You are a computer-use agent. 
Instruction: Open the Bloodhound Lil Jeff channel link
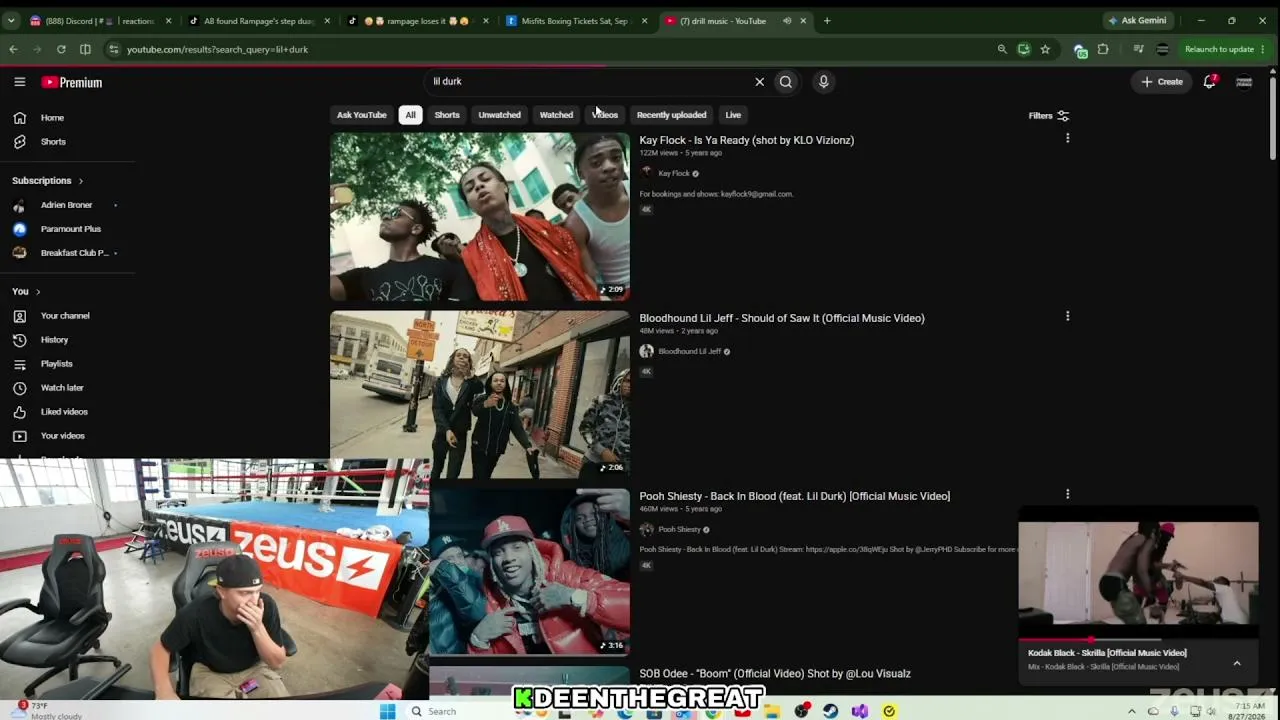click(x=689, y=352)
